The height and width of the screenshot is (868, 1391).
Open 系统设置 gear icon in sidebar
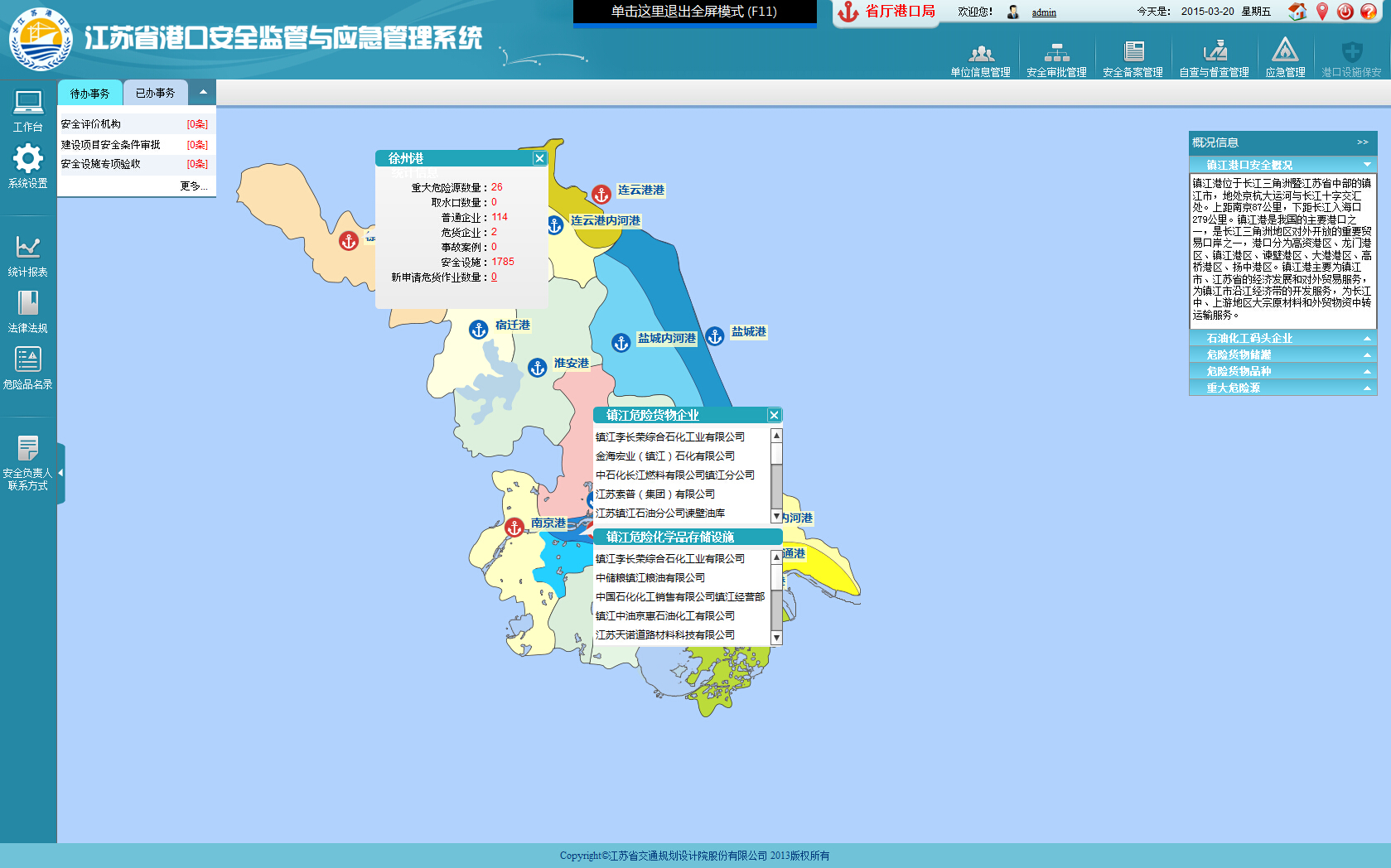pos(27,158)
